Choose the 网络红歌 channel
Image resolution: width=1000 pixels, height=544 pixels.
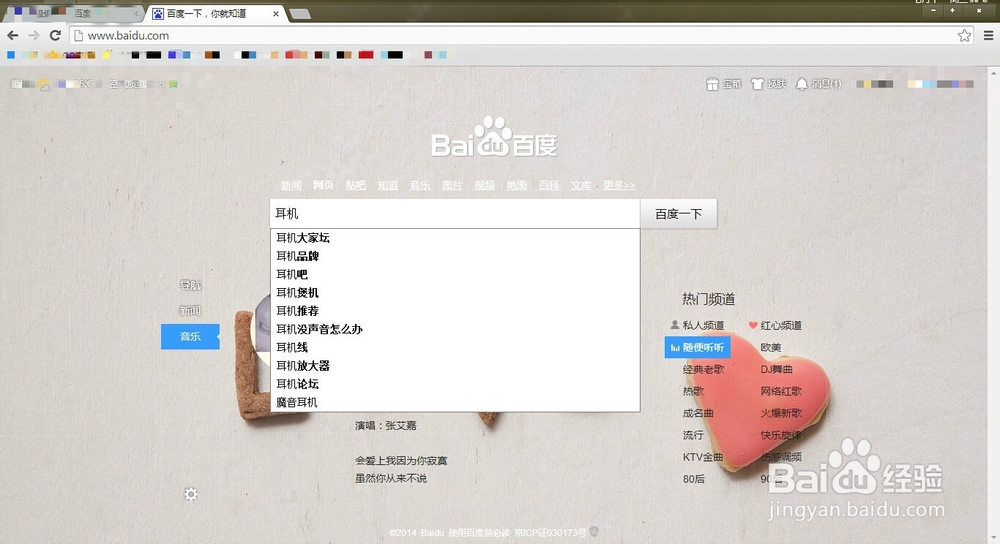[781, 391]
